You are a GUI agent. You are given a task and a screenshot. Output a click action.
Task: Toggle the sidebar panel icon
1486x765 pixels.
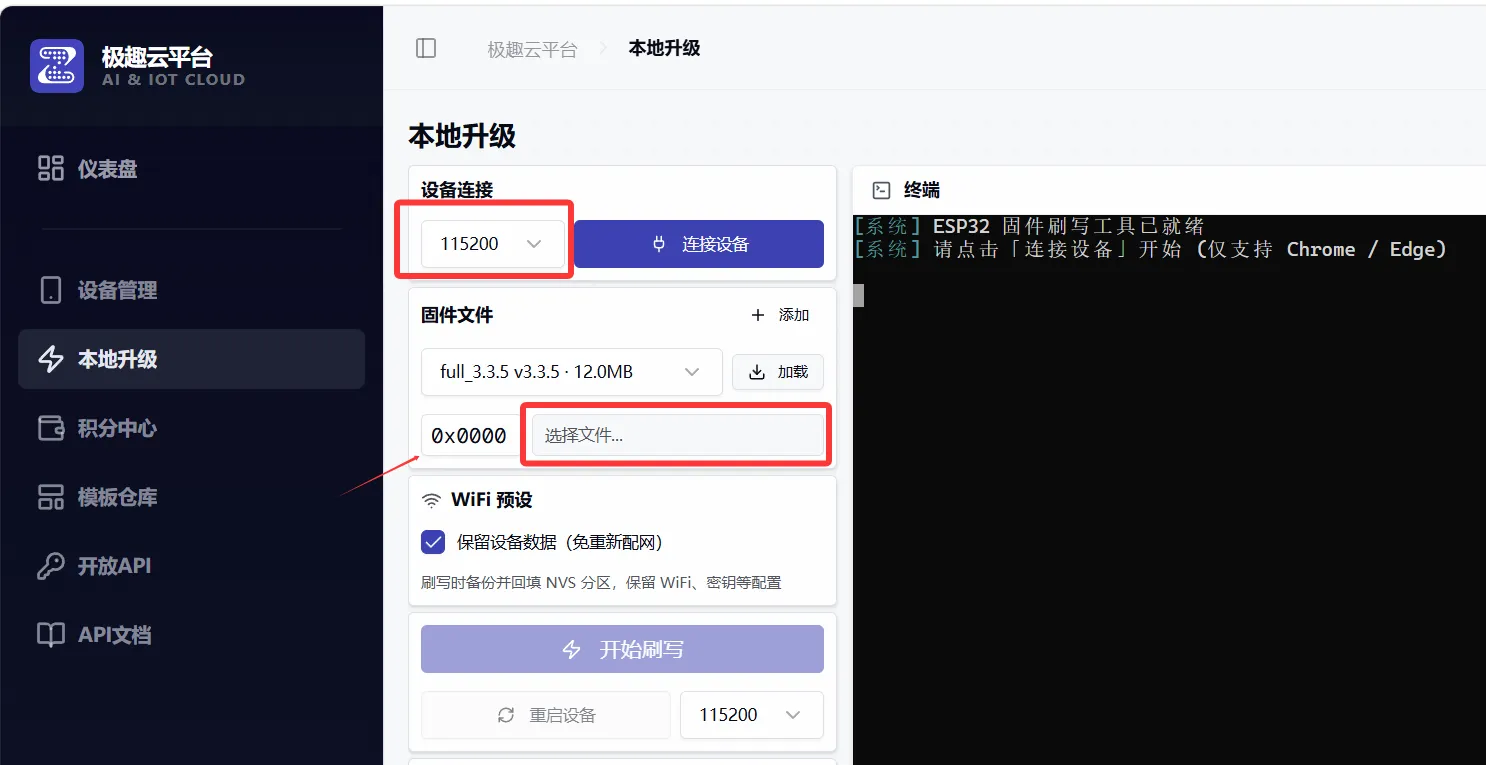(x=426, y=48)
